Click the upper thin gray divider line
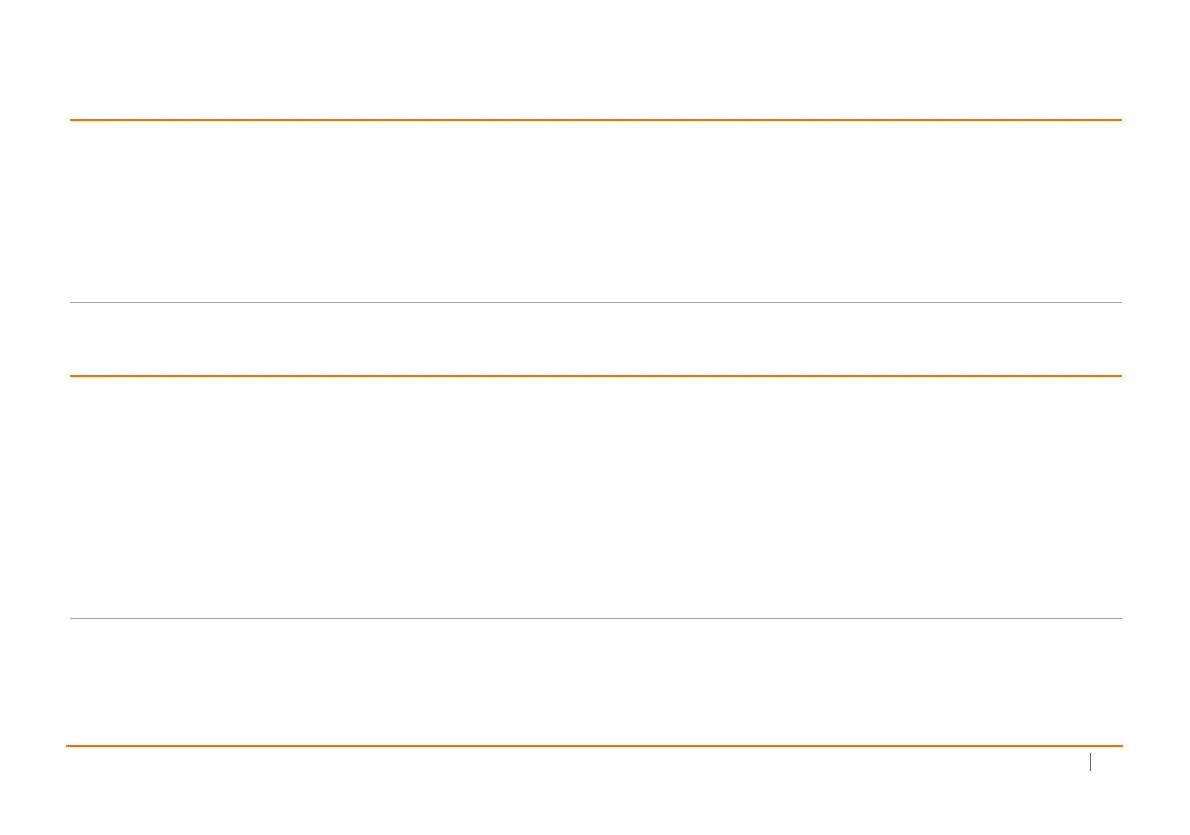The height and width of the screenshot is (835, 1190). tap(595, 302)
